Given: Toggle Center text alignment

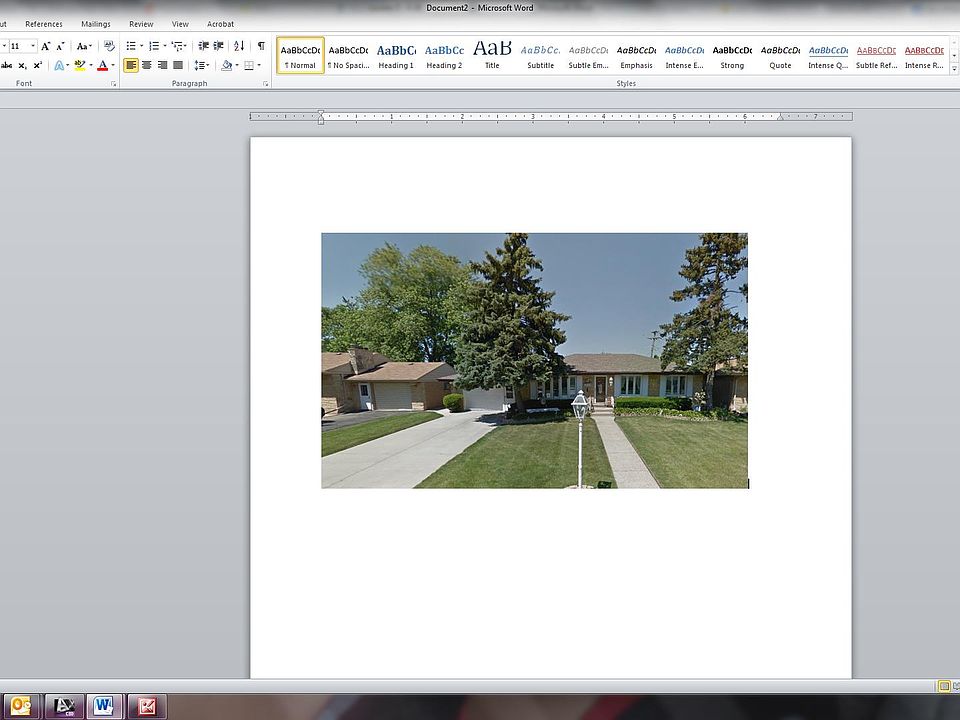Looking at the screenshot, I should [x=147, y=65].
